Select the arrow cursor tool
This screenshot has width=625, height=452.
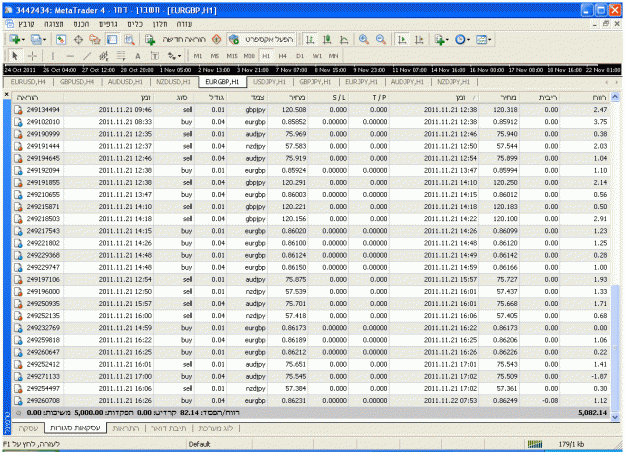pyautogui.click(x=15, y=56)
